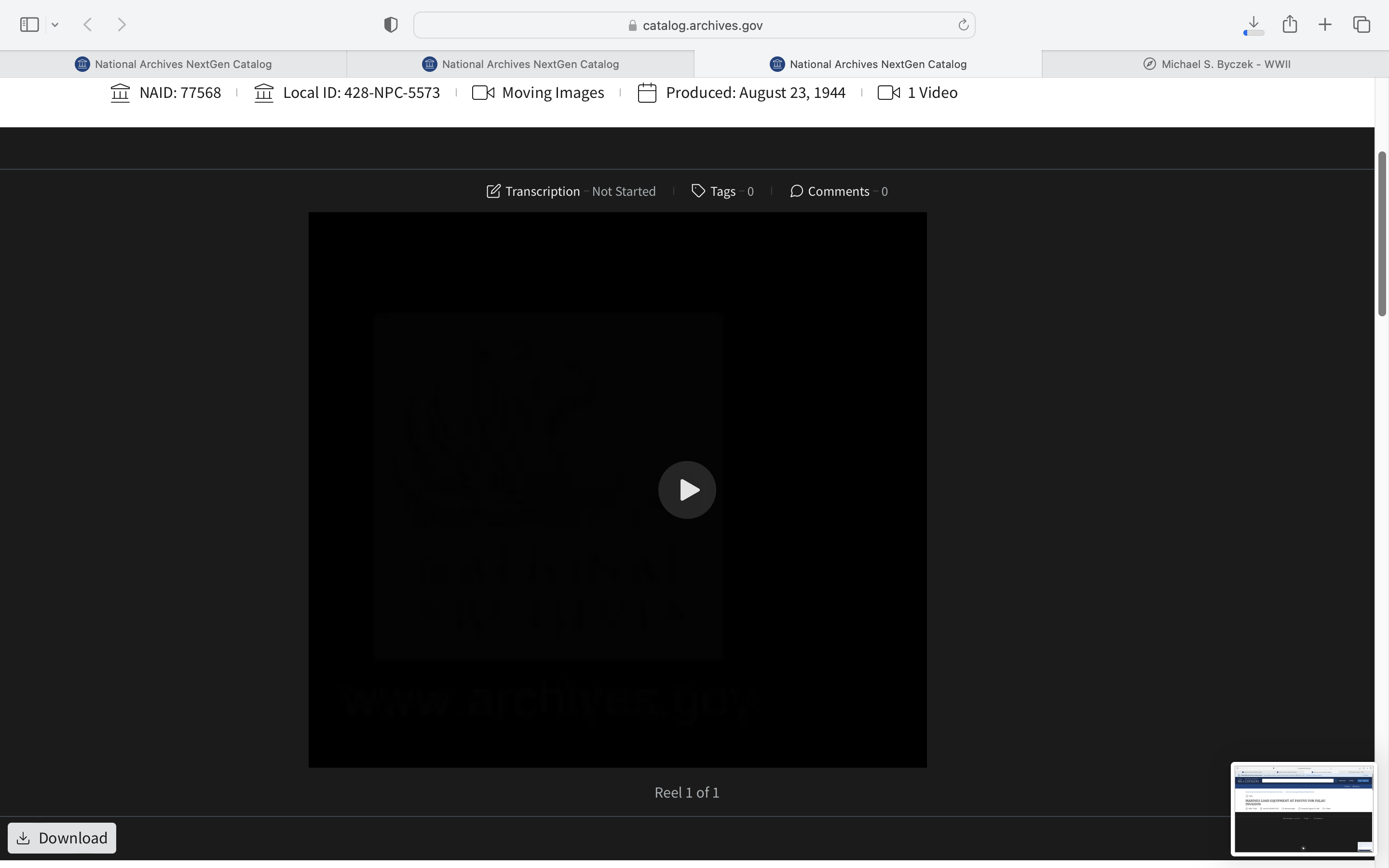The width and height of the screenshot is (1389, 868).
Task: Expand the sidebar tab group dropdown
Action: coord(55,25)
